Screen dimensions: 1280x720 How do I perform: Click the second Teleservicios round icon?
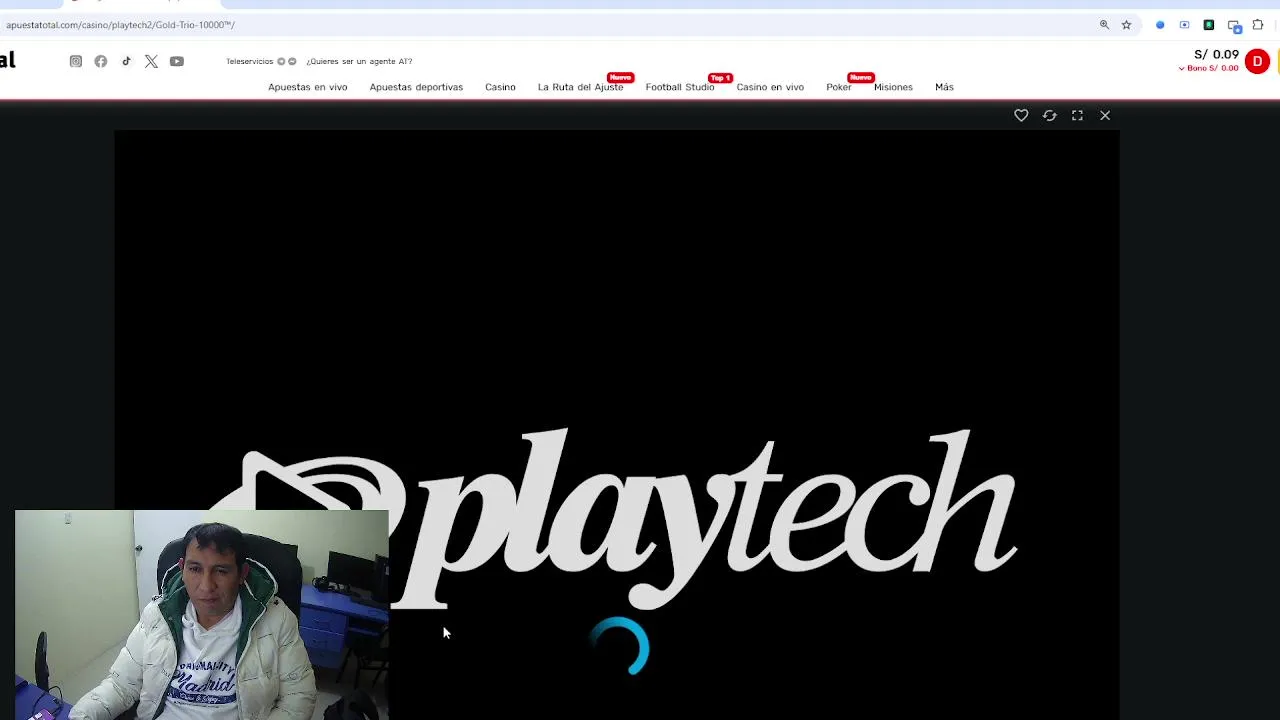pos(292,62)
